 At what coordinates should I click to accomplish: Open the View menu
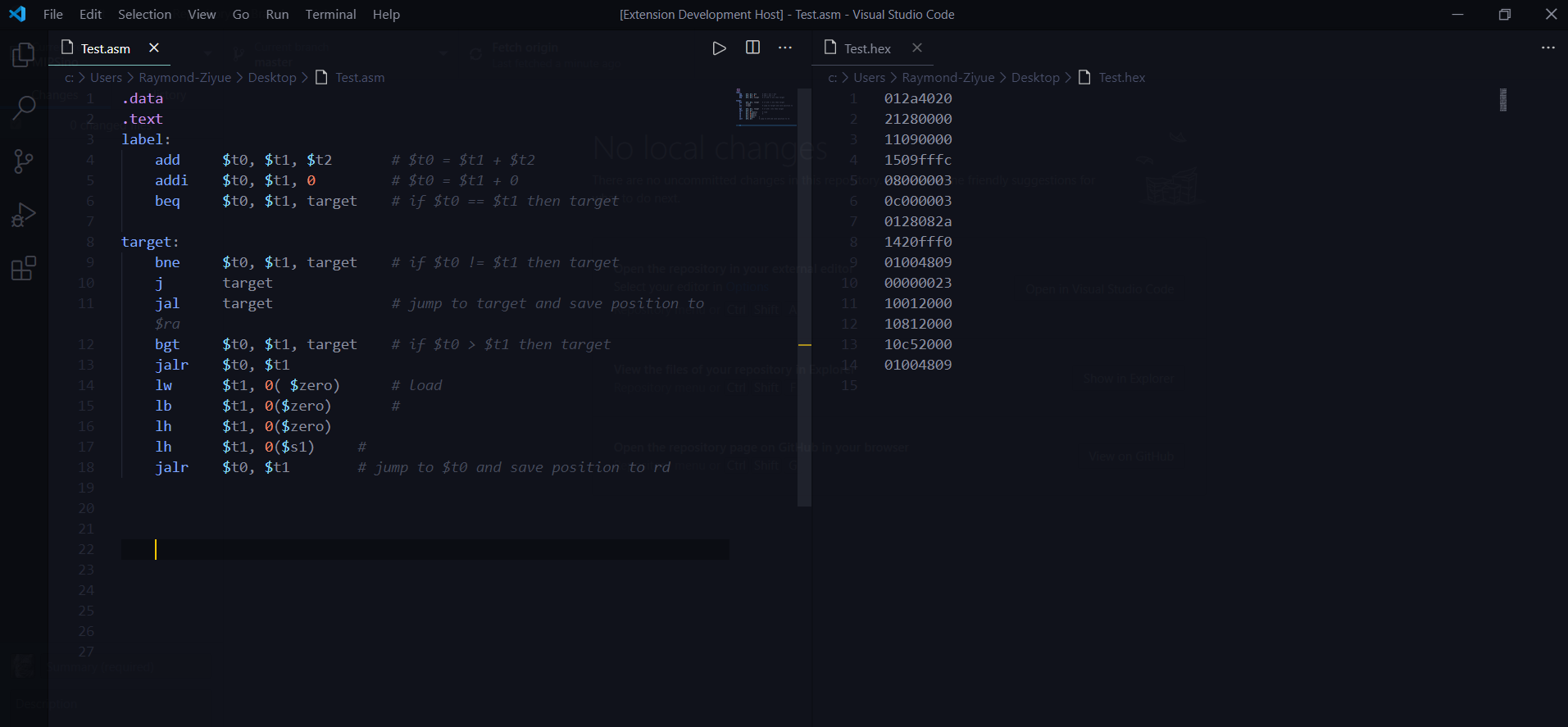(202, 14)
